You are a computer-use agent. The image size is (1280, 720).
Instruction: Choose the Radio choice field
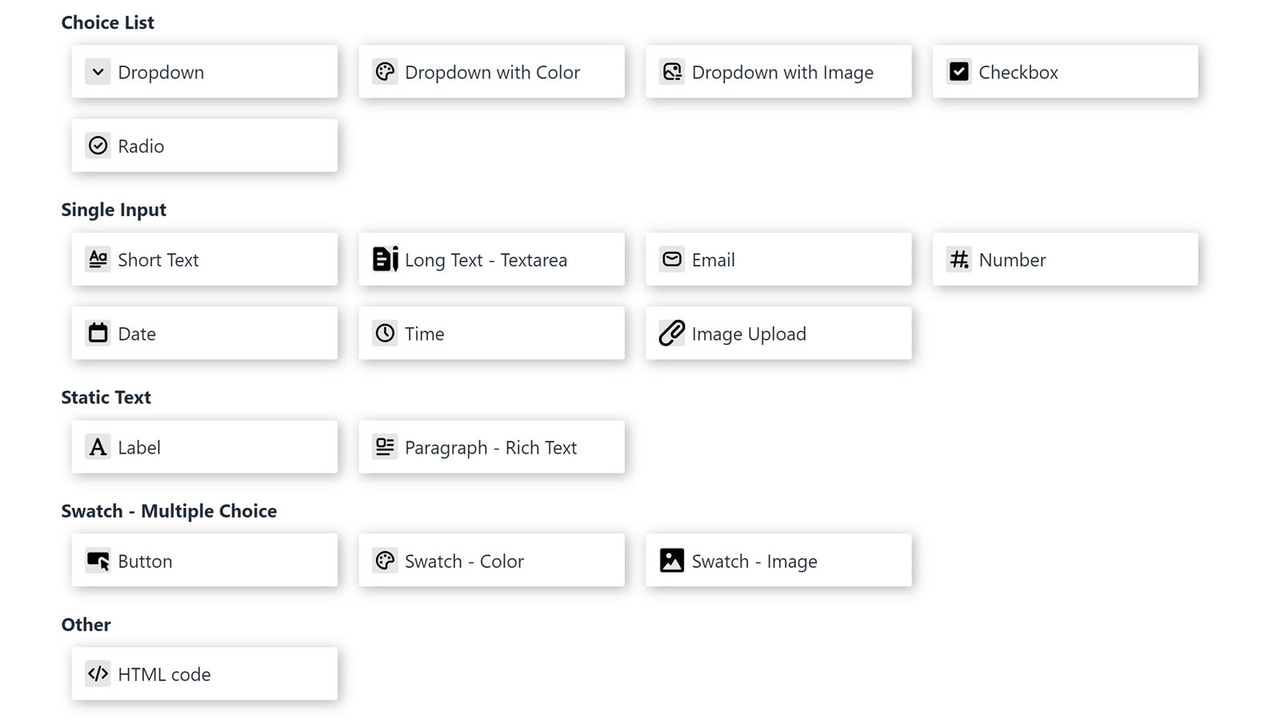[204, 145]
